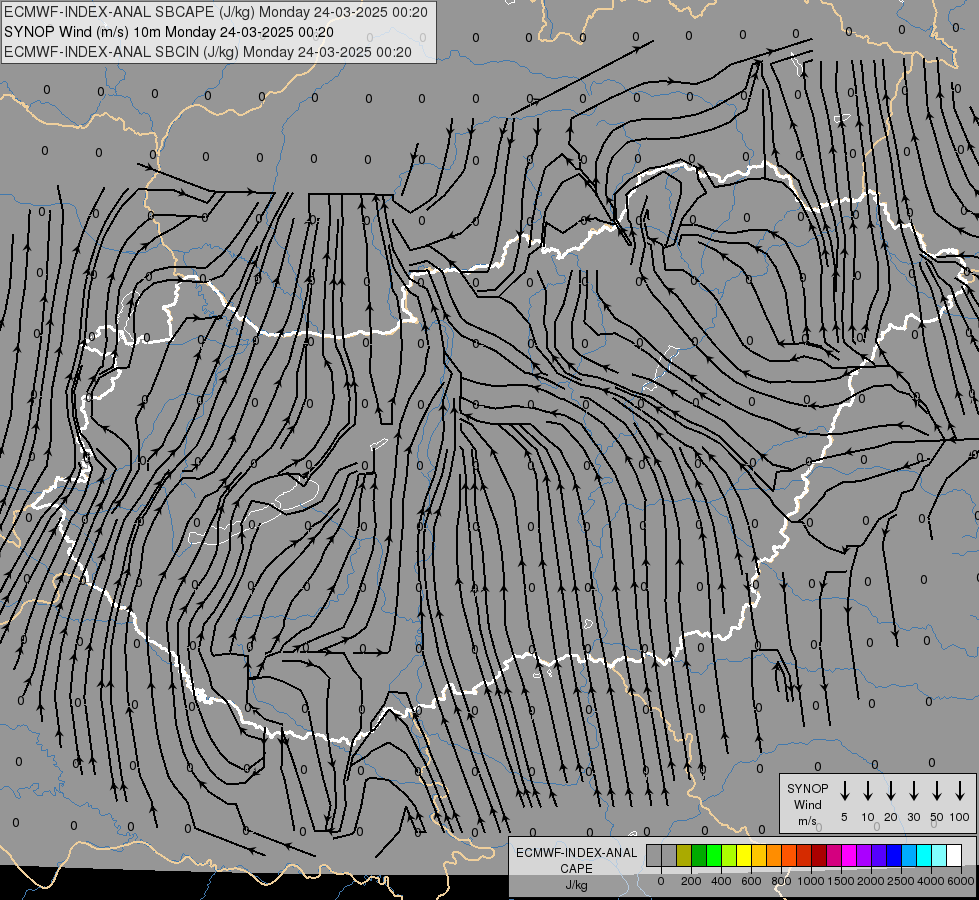This screenshot has width=979, height=900.
Task: Click the 30 m/s wind arrow in legend
Action: point(913,790)
